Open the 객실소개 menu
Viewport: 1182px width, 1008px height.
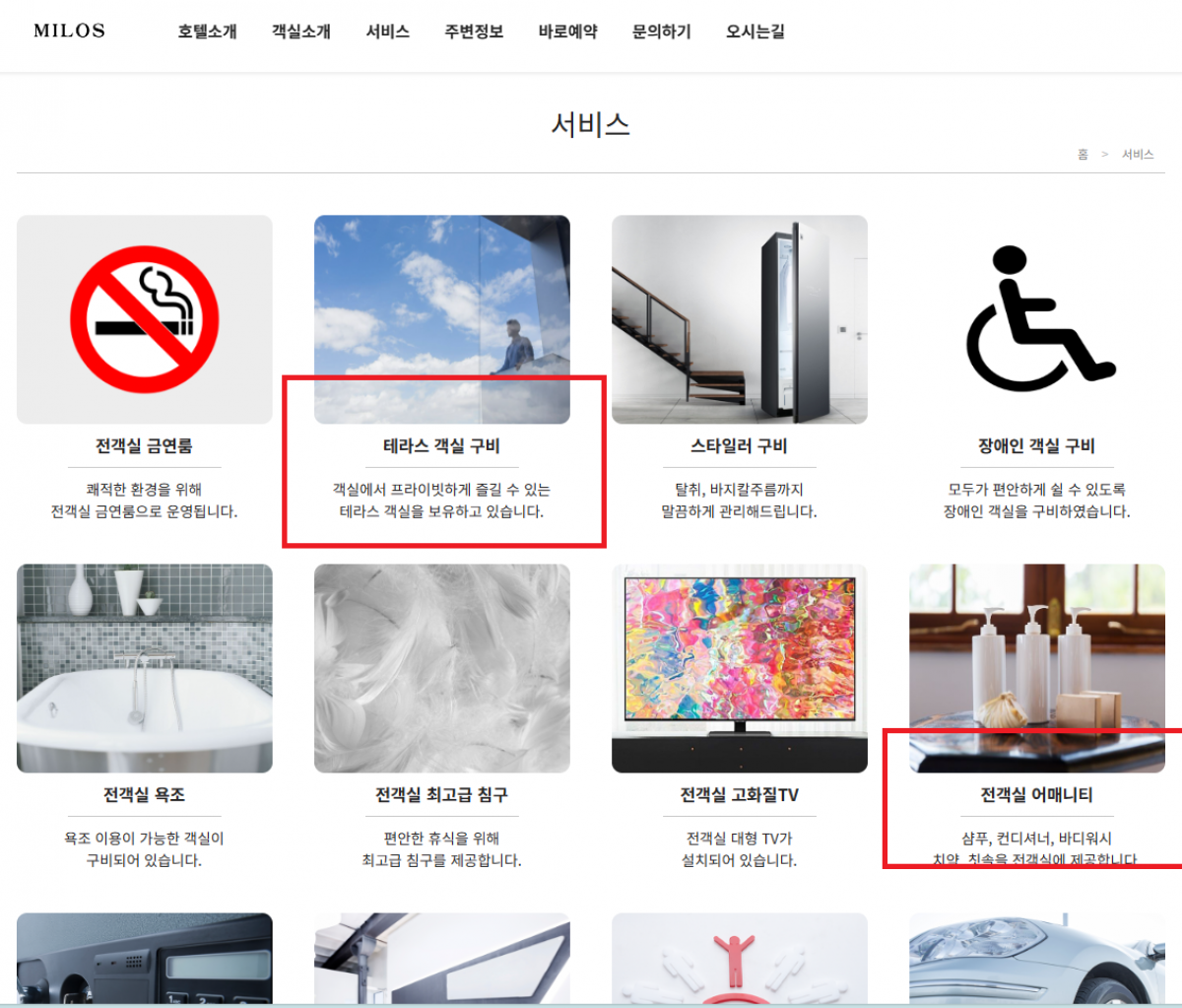point(300,32)
